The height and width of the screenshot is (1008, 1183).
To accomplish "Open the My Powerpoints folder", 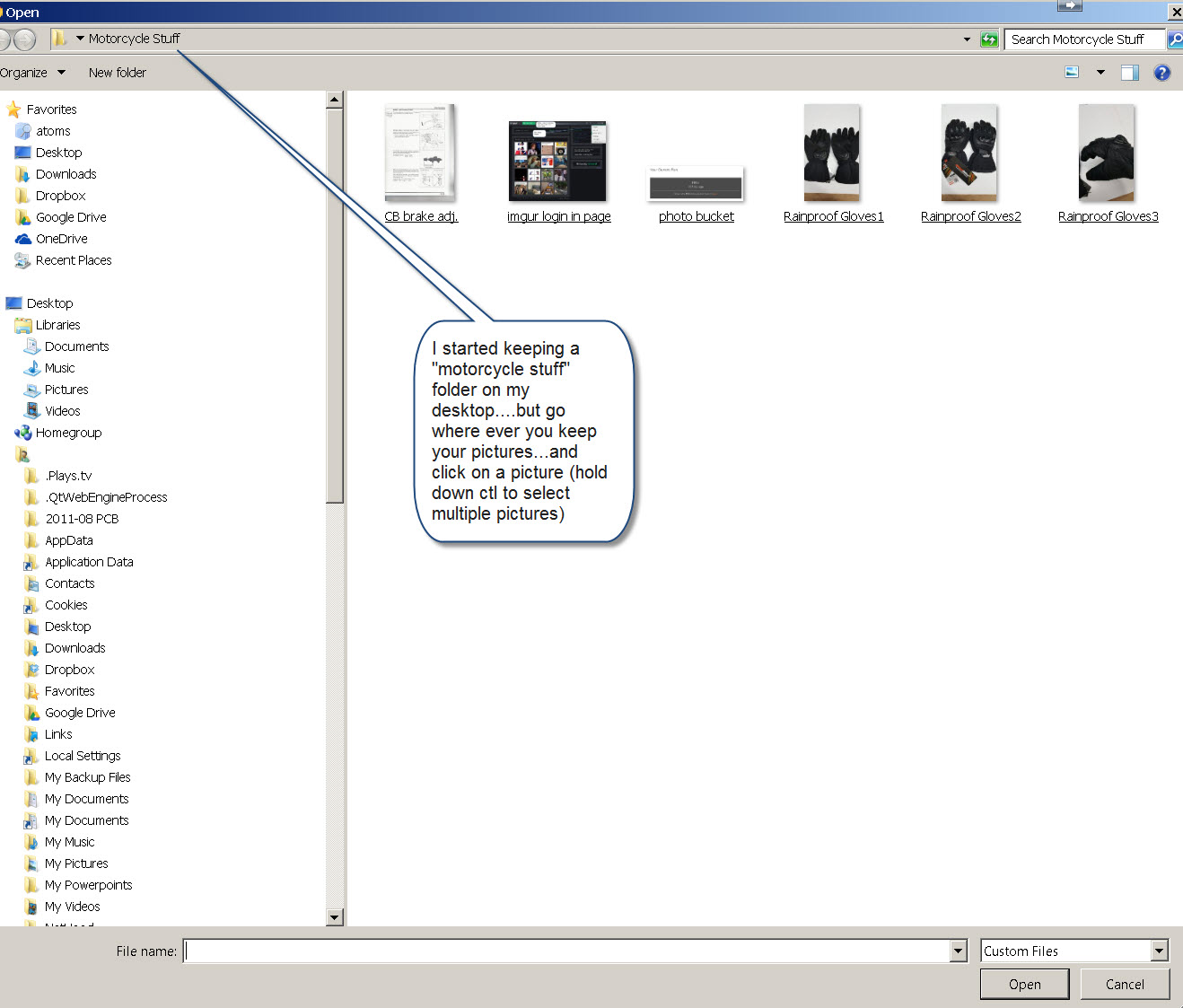I will (88, 885).
